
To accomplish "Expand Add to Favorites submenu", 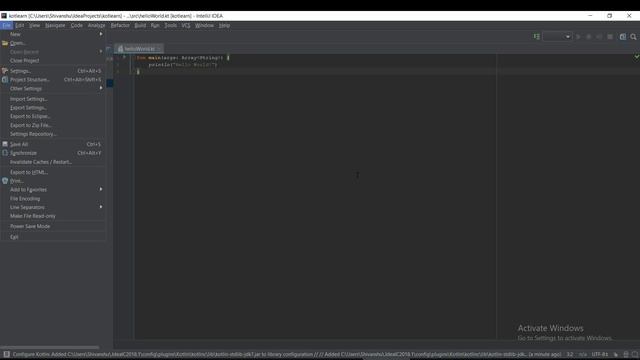I will 53,190.
